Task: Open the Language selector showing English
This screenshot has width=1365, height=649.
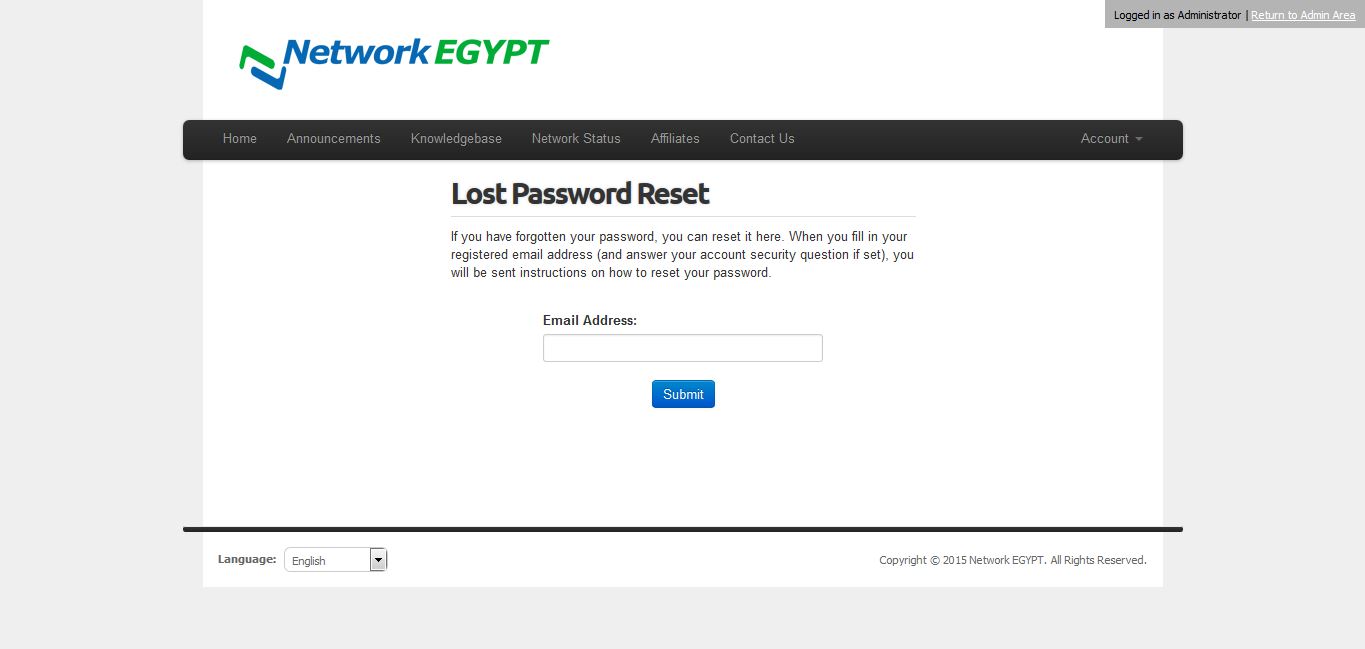Action: click(x=335, y=560)
